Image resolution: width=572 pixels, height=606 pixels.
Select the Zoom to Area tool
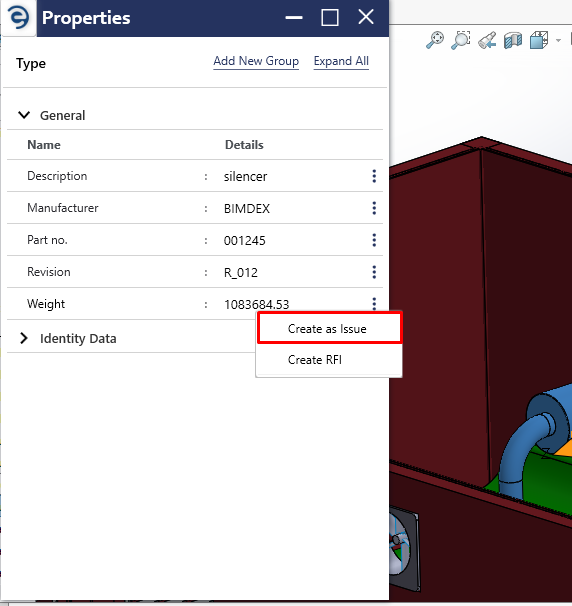(x=461, y=40)
